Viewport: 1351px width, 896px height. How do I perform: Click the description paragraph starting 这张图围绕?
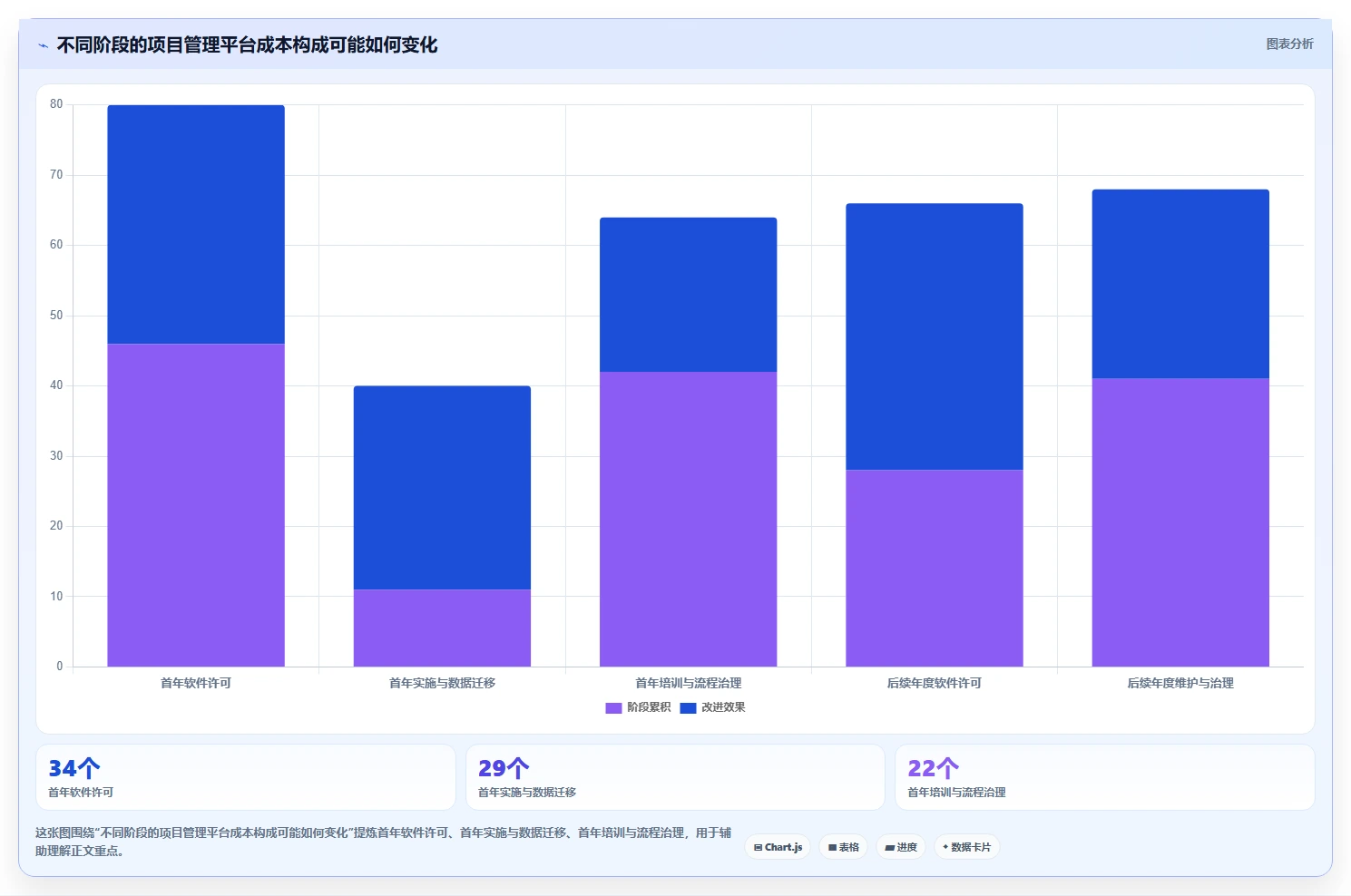(x=384, y=842)
